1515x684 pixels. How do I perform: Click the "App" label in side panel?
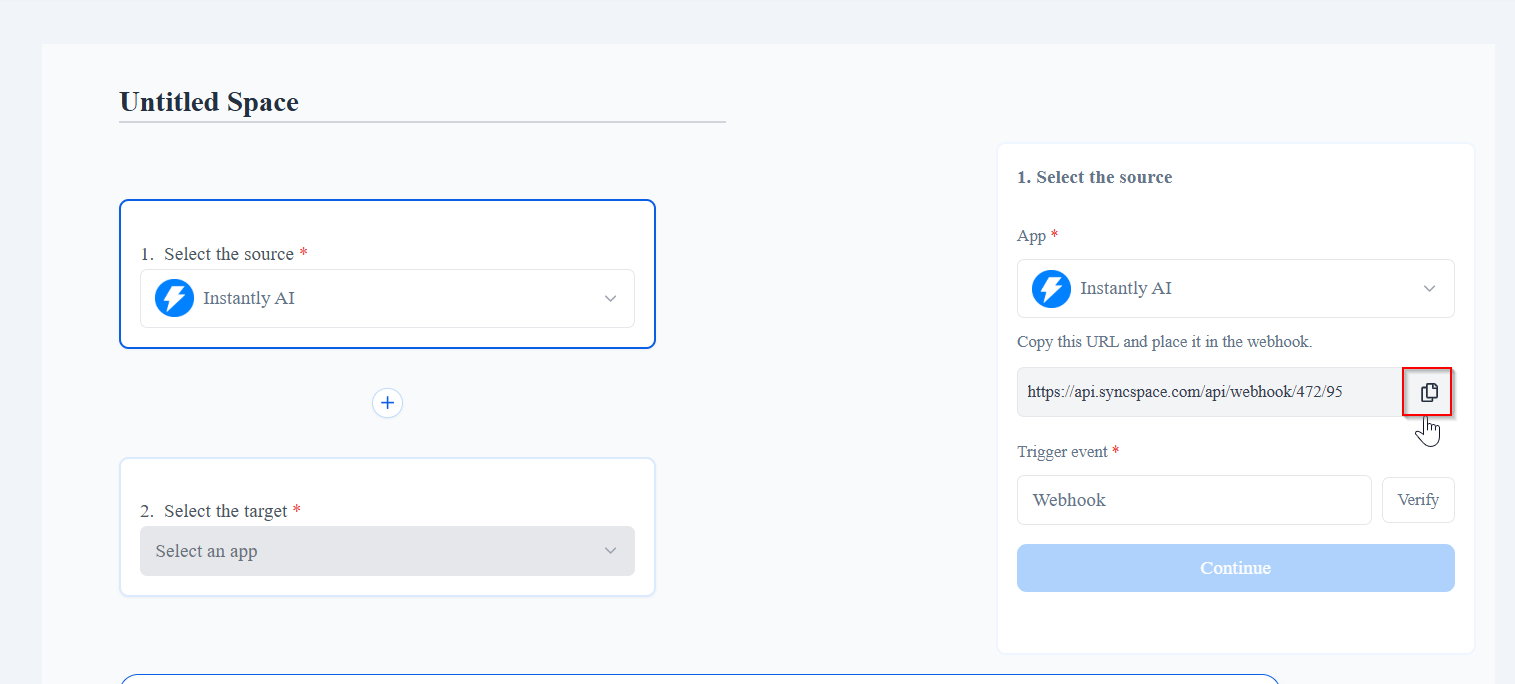click(x=1031, y=236)
